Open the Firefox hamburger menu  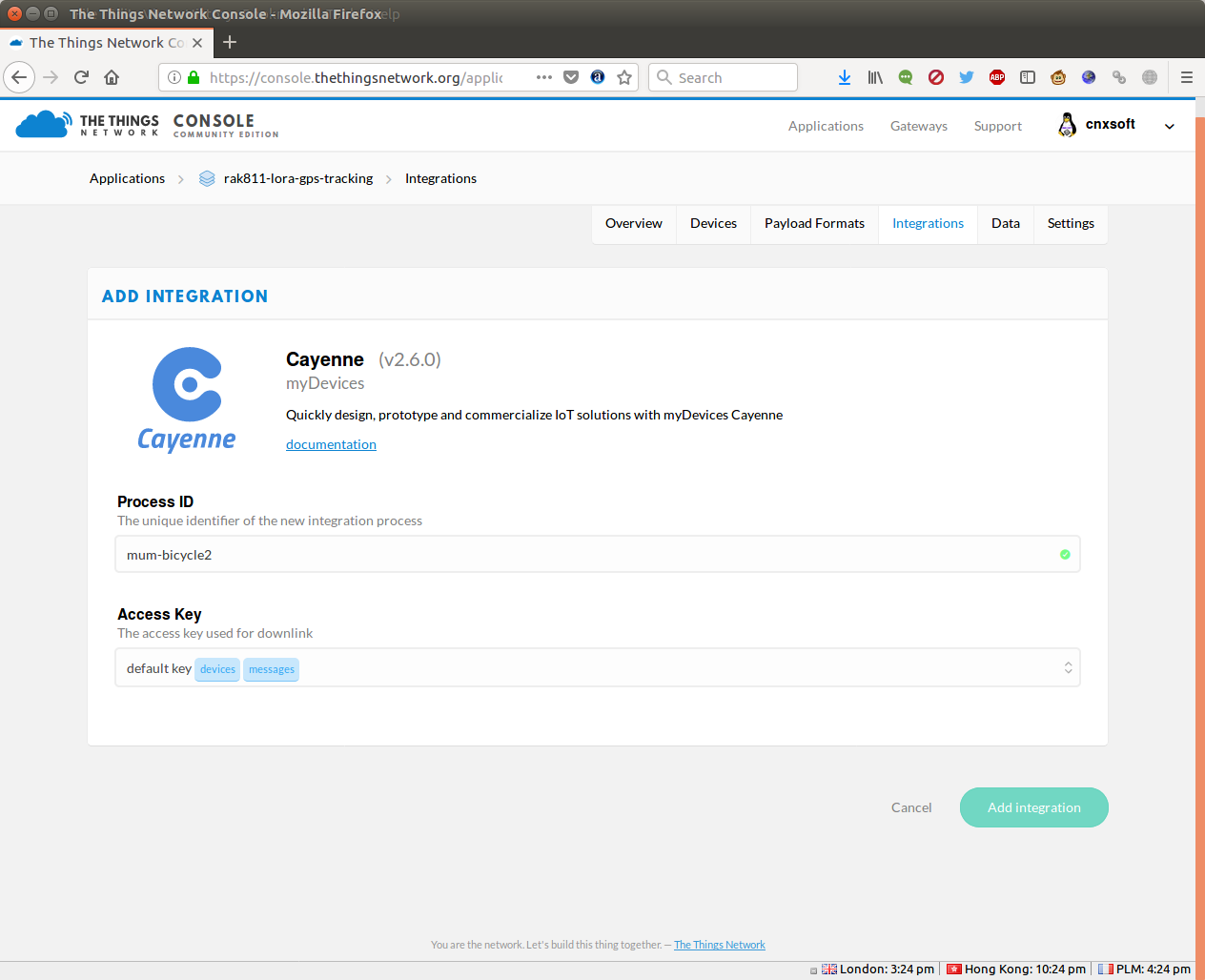click(x=1187, y=77)
